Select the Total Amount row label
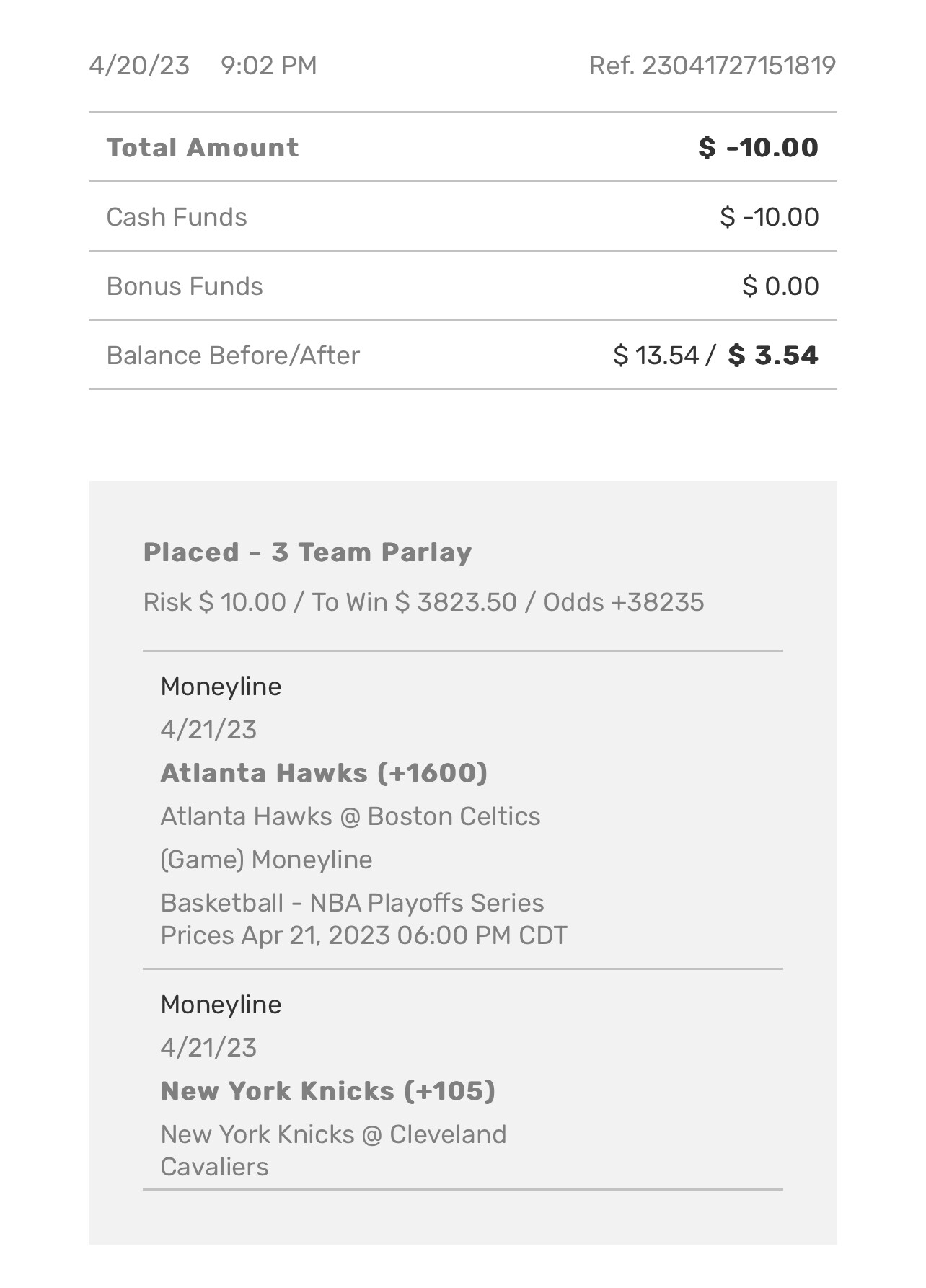The image size is (926, 1288). pos(202,148)
